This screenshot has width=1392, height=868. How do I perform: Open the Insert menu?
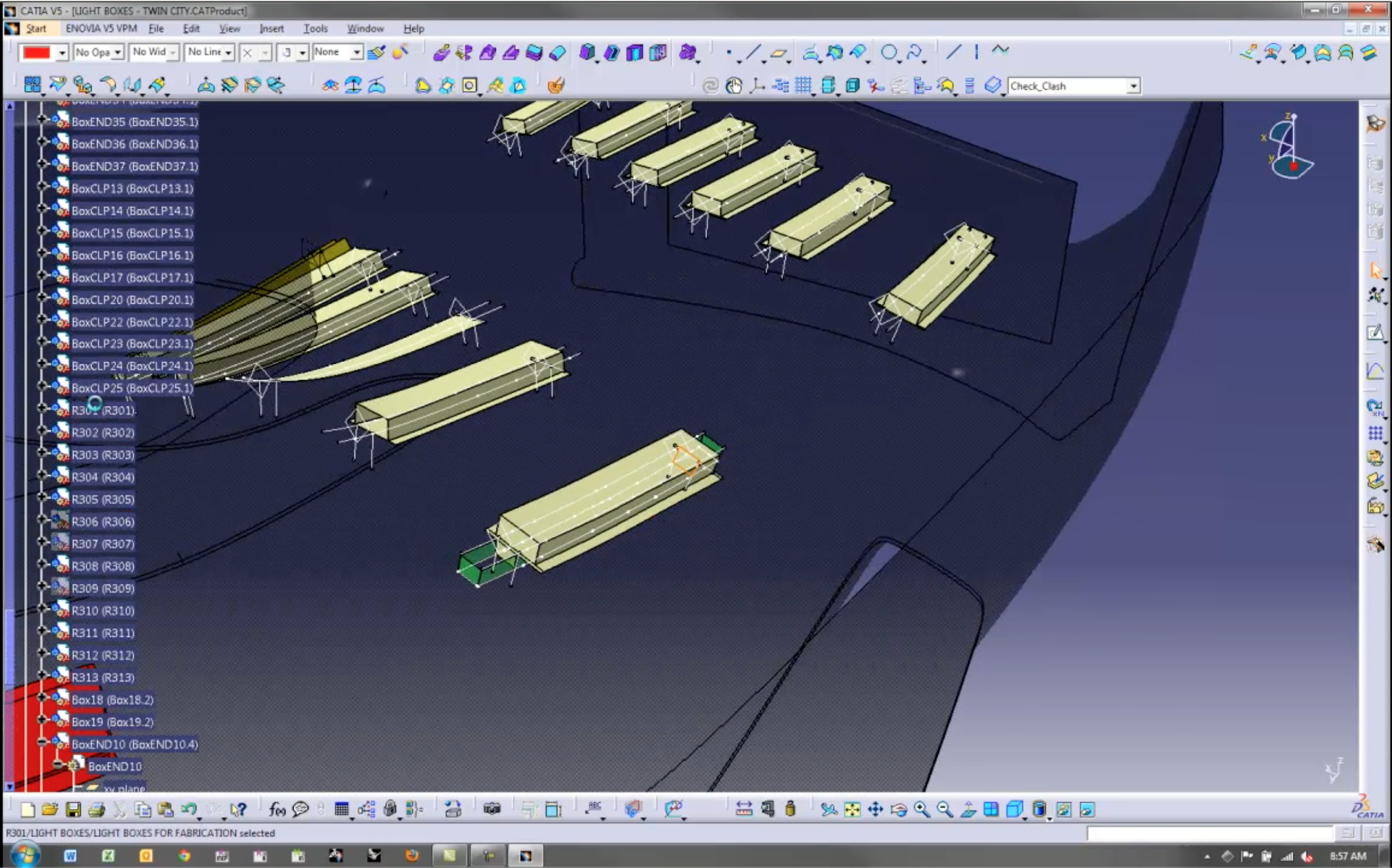271,28
